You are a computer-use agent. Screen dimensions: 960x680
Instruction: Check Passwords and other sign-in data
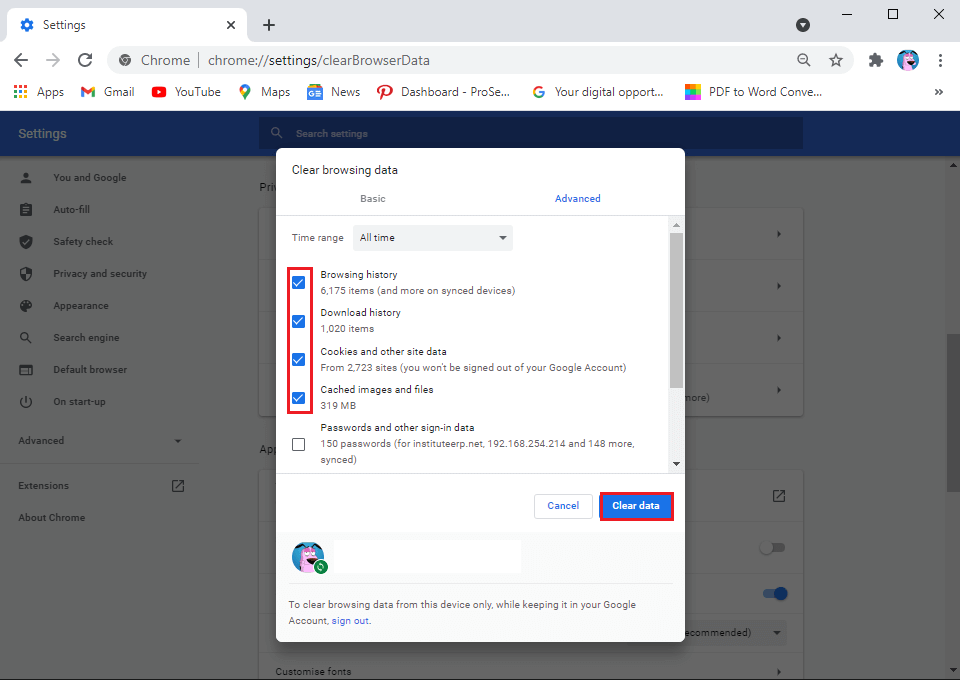point(298,444)
